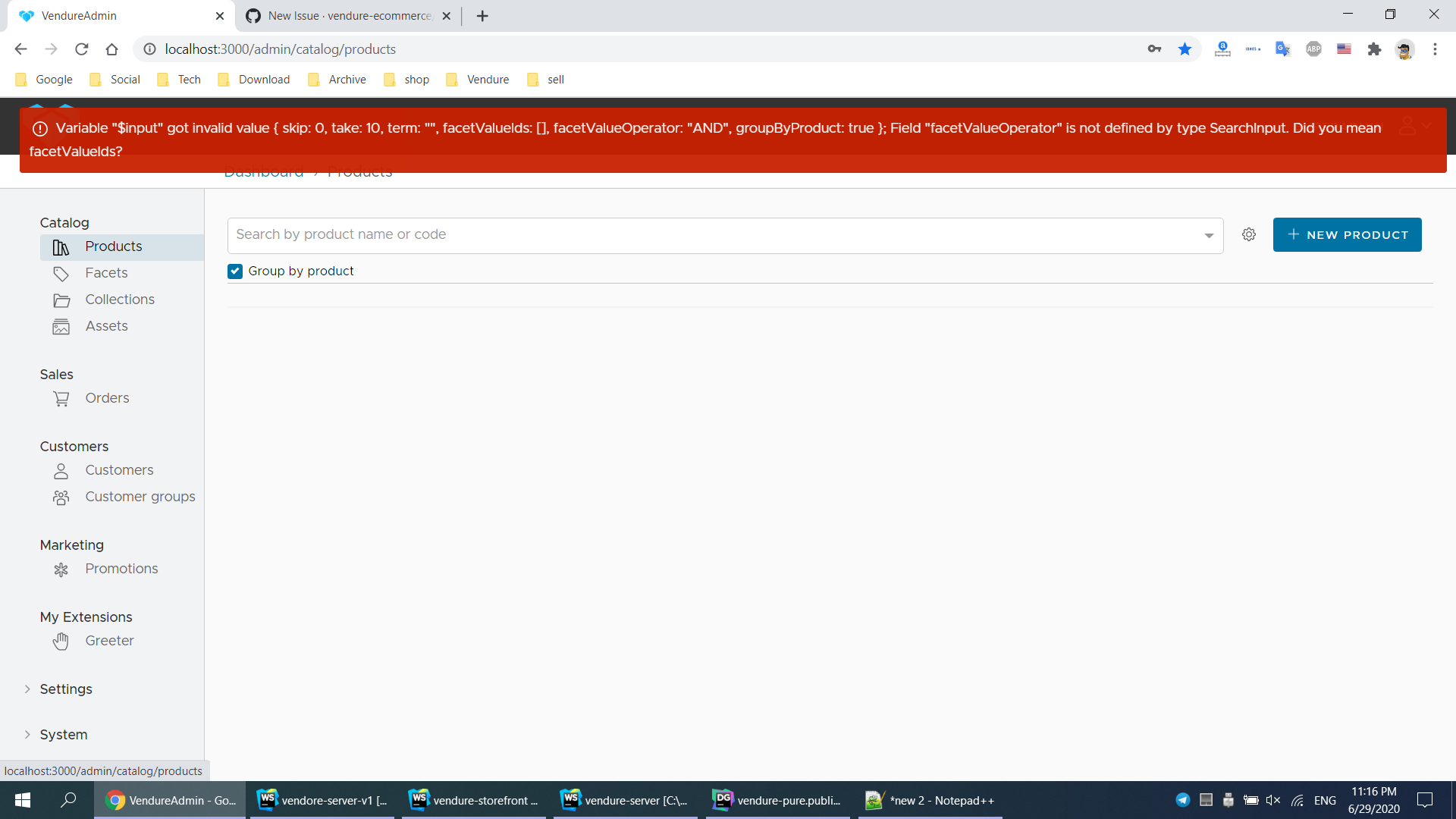Go to browser home page

(111, 49)
